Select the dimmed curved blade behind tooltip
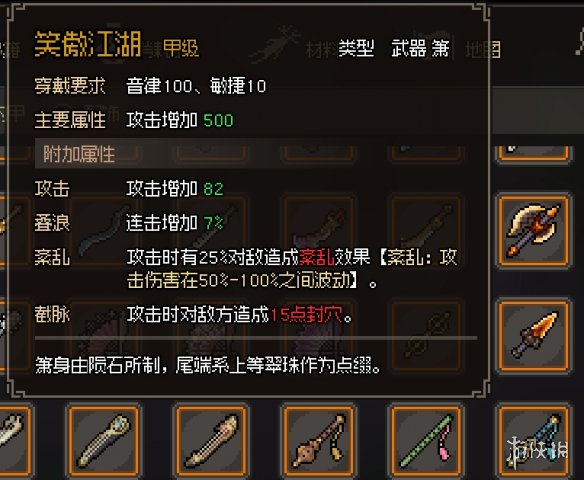584x480 pixels. [x=103, y=231]
